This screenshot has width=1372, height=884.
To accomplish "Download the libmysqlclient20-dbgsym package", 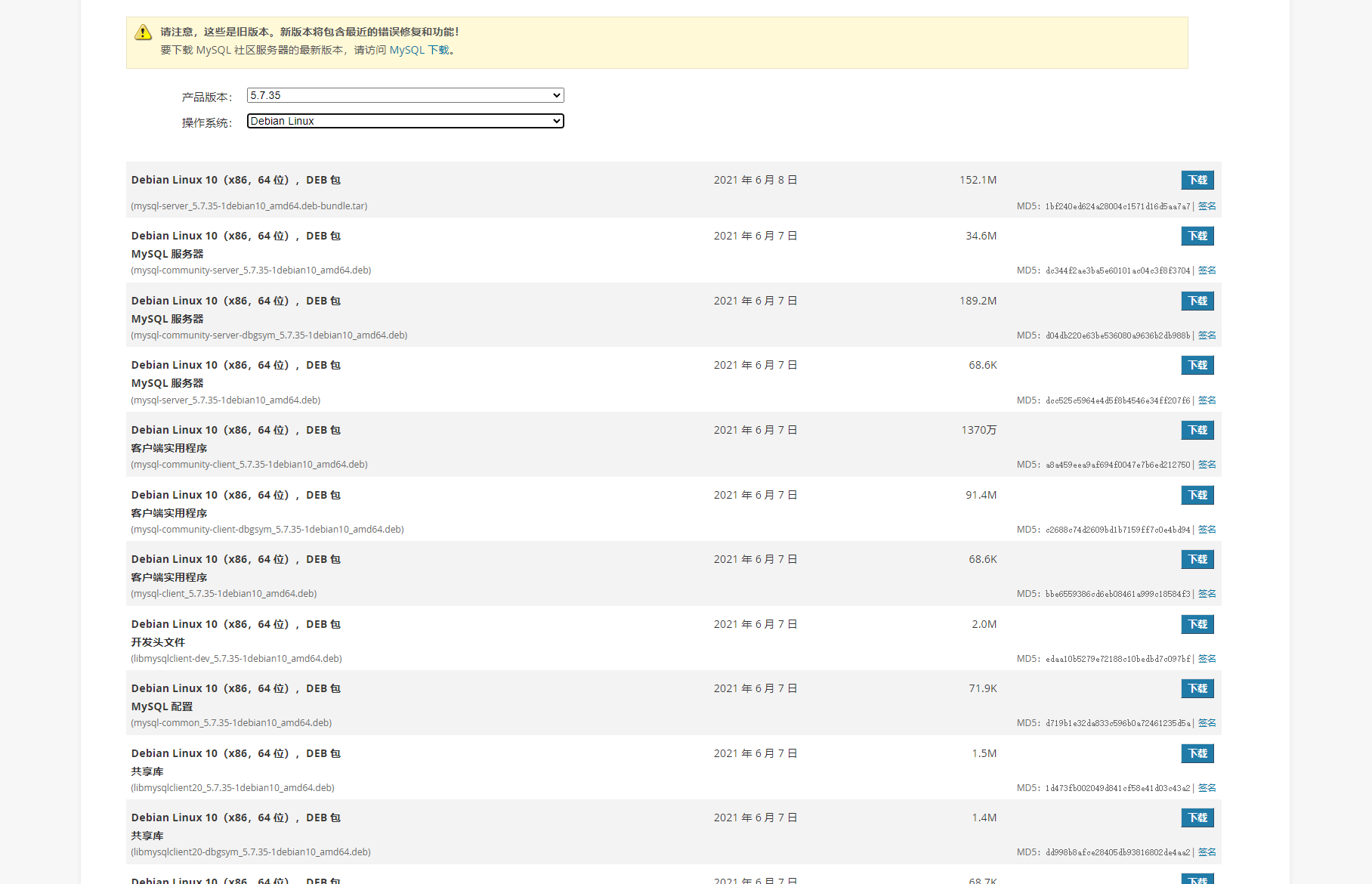I will pyautogui.click(x=1197, y=818).
